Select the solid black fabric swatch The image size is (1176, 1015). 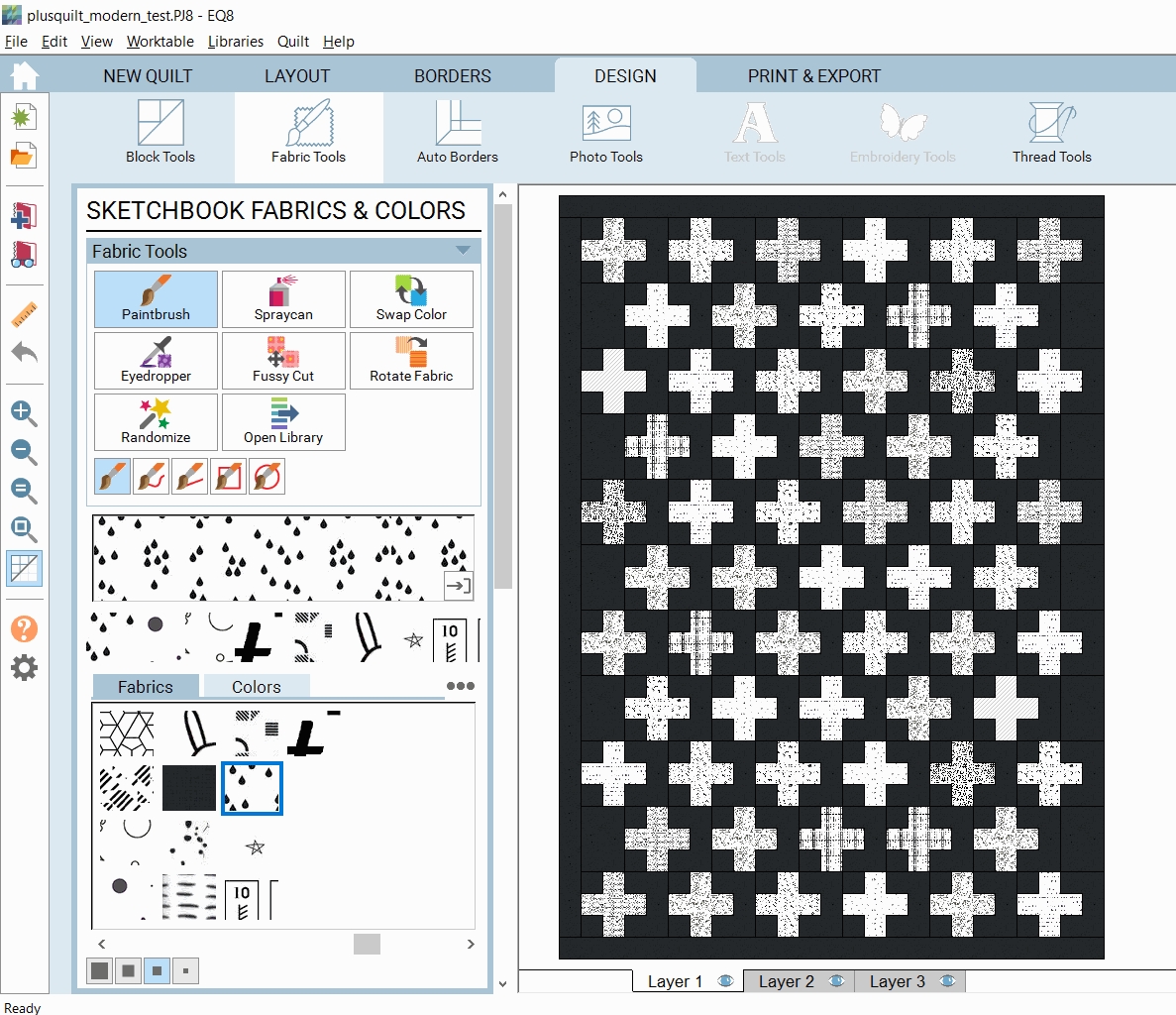click(x=189, y=788)
